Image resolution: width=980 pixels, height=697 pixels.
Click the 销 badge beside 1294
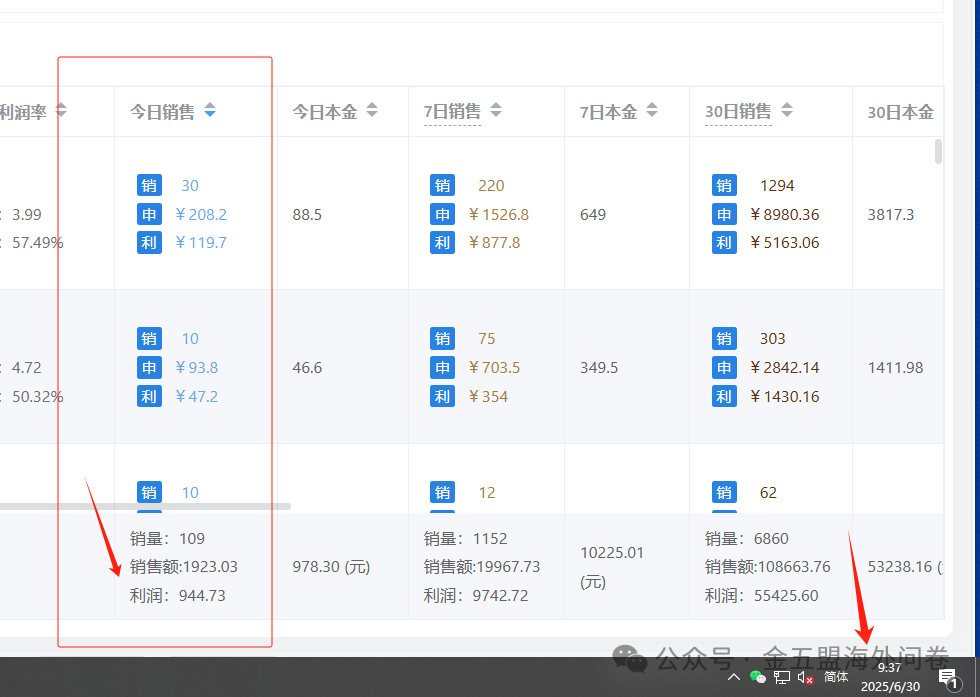pyautogui.click(x=724, y=185)
